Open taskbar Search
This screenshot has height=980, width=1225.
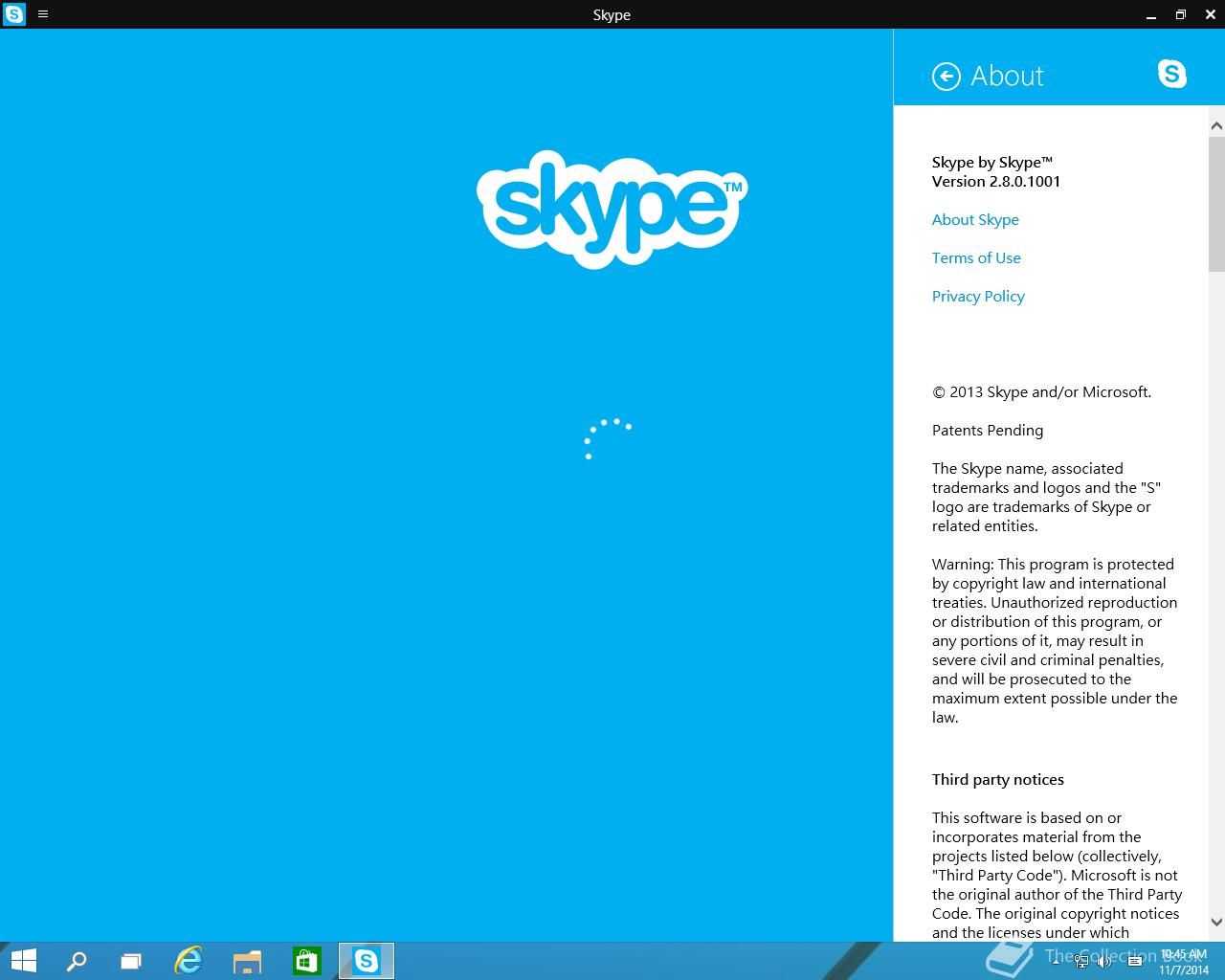tap(77, 961)
